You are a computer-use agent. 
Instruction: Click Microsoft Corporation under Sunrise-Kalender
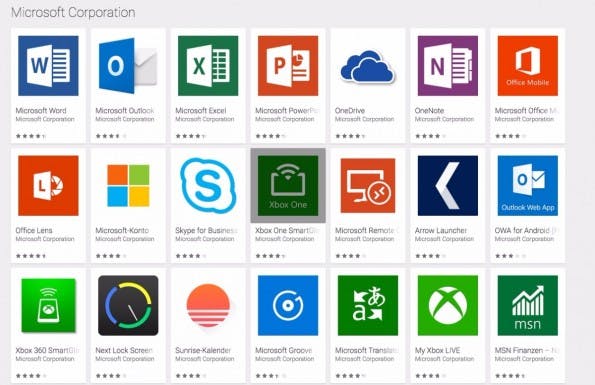(x=205, y=359)
